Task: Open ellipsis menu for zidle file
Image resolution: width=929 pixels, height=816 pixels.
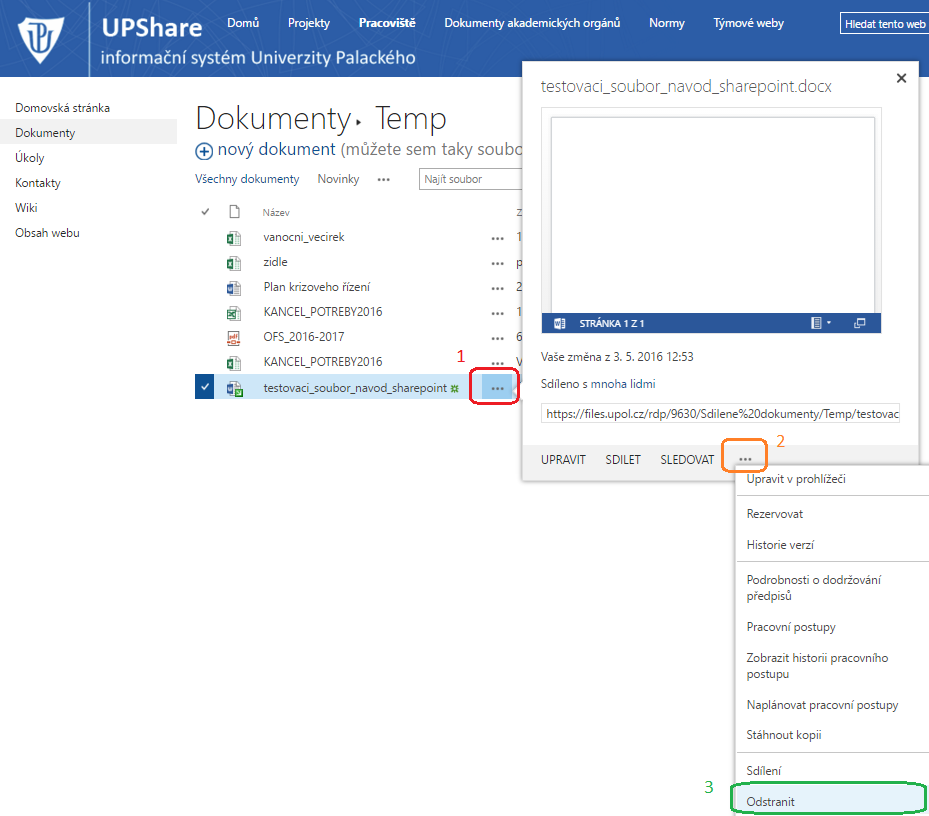Action: click(497, 263)
